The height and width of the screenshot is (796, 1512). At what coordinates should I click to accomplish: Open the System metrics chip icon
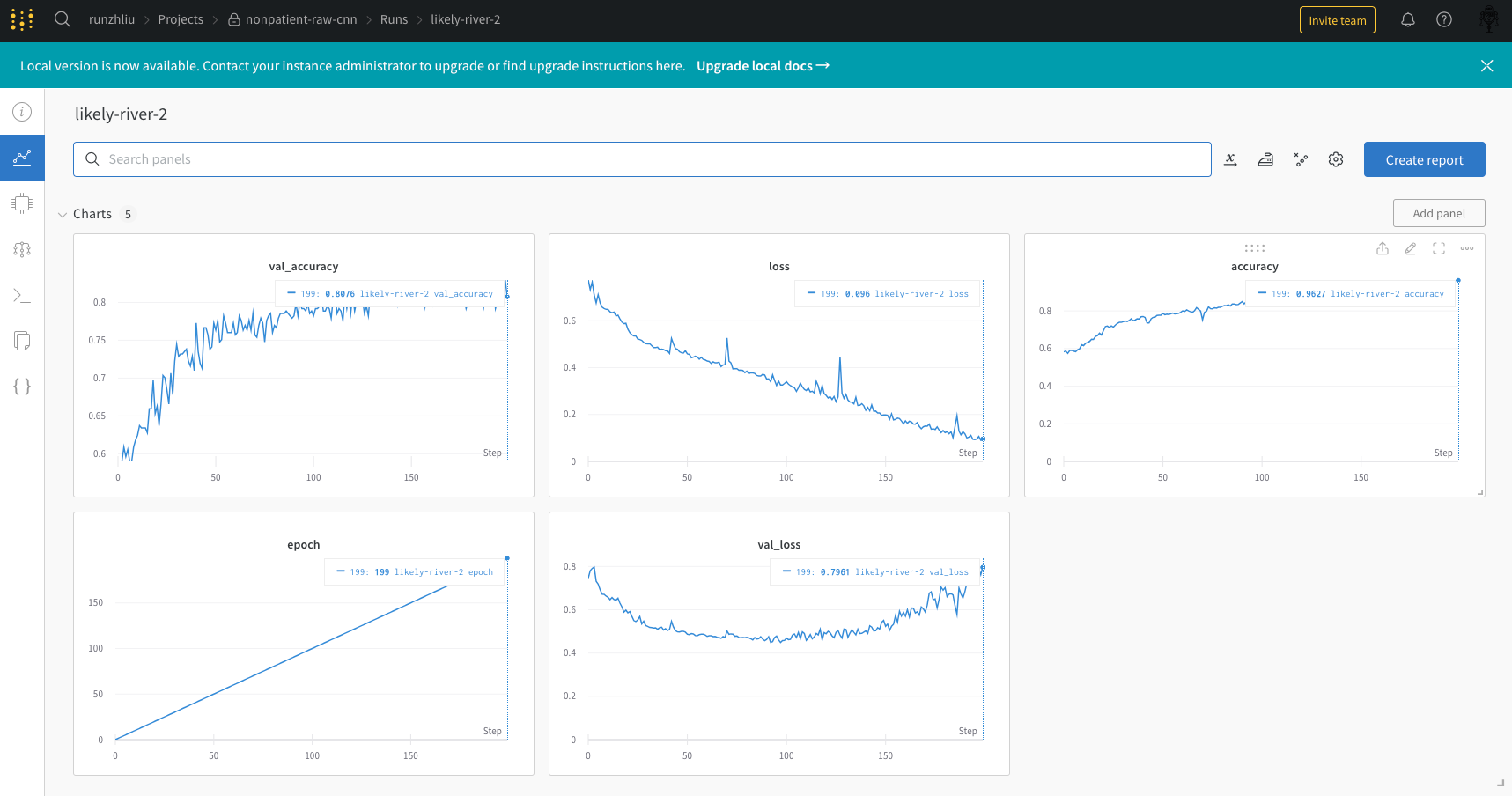[22, 203]
